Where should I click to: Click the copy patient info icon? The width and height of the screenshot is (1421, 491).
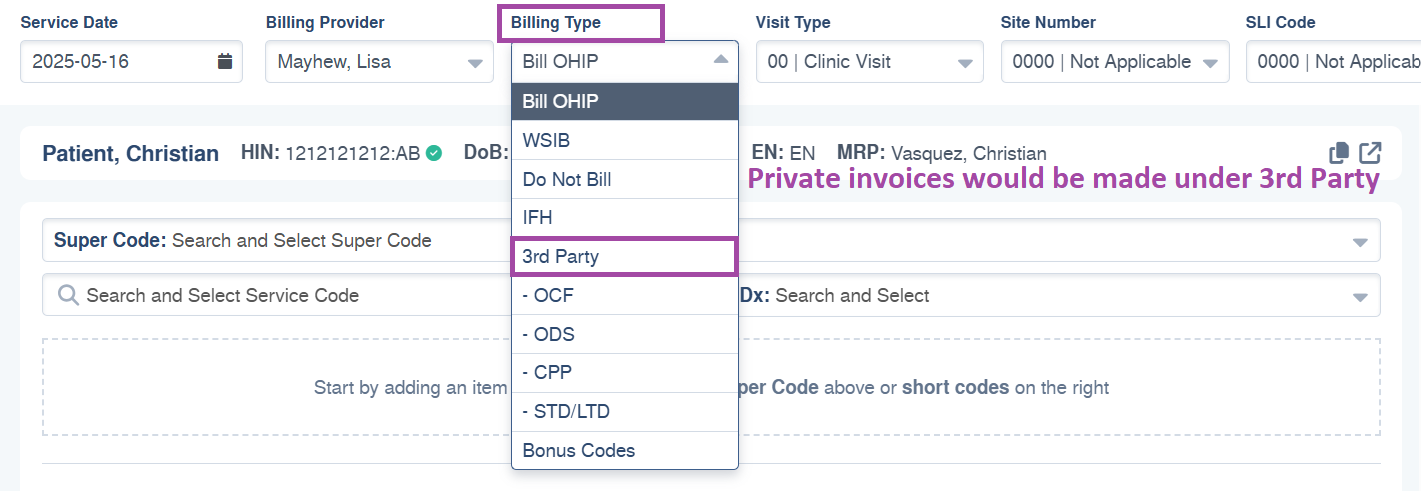click(1339, 153)
